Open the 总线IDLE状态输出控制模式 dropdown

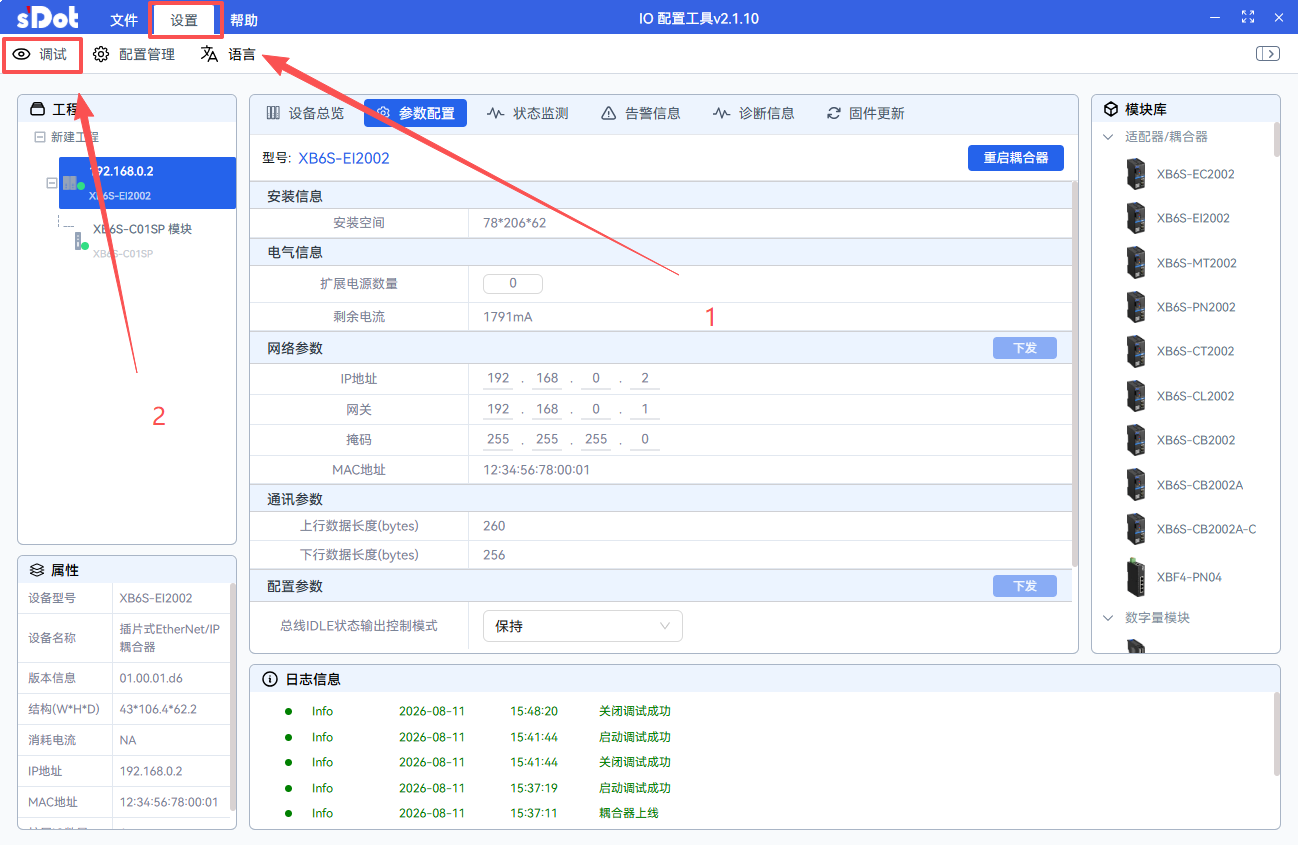583,626
